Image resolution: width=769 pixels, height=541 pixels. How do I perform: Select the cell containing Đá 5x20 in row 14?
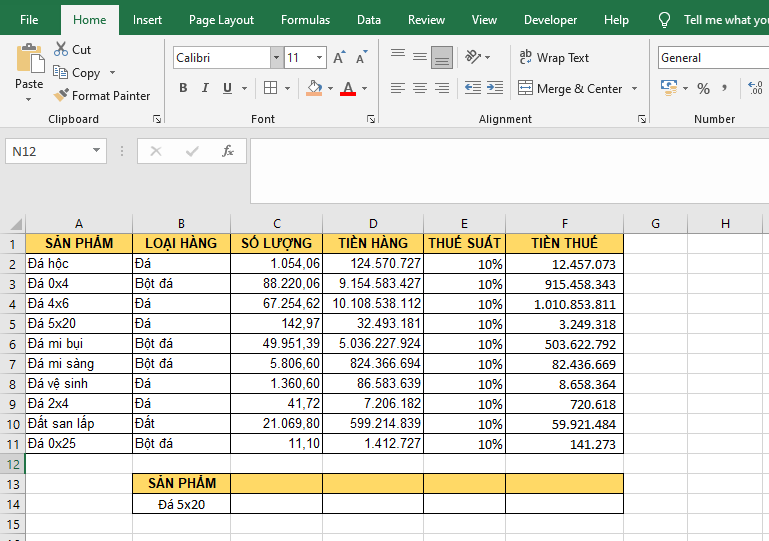coord(181,504)
